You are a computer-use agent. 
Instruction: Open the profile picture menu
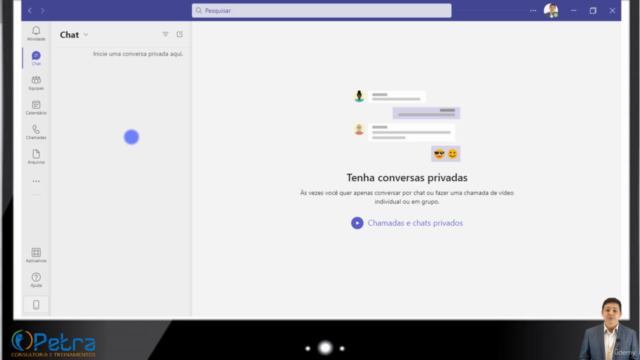pos(551,11)
